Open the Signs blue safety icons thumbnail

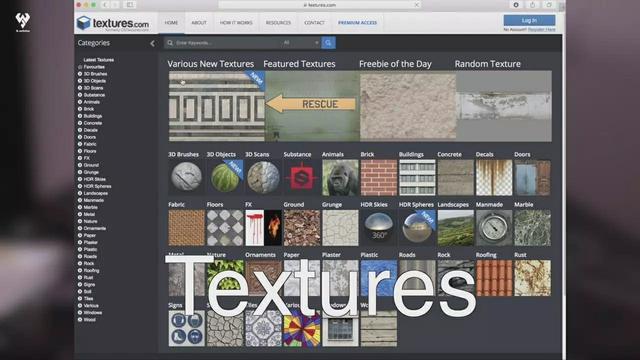(186, 329)
